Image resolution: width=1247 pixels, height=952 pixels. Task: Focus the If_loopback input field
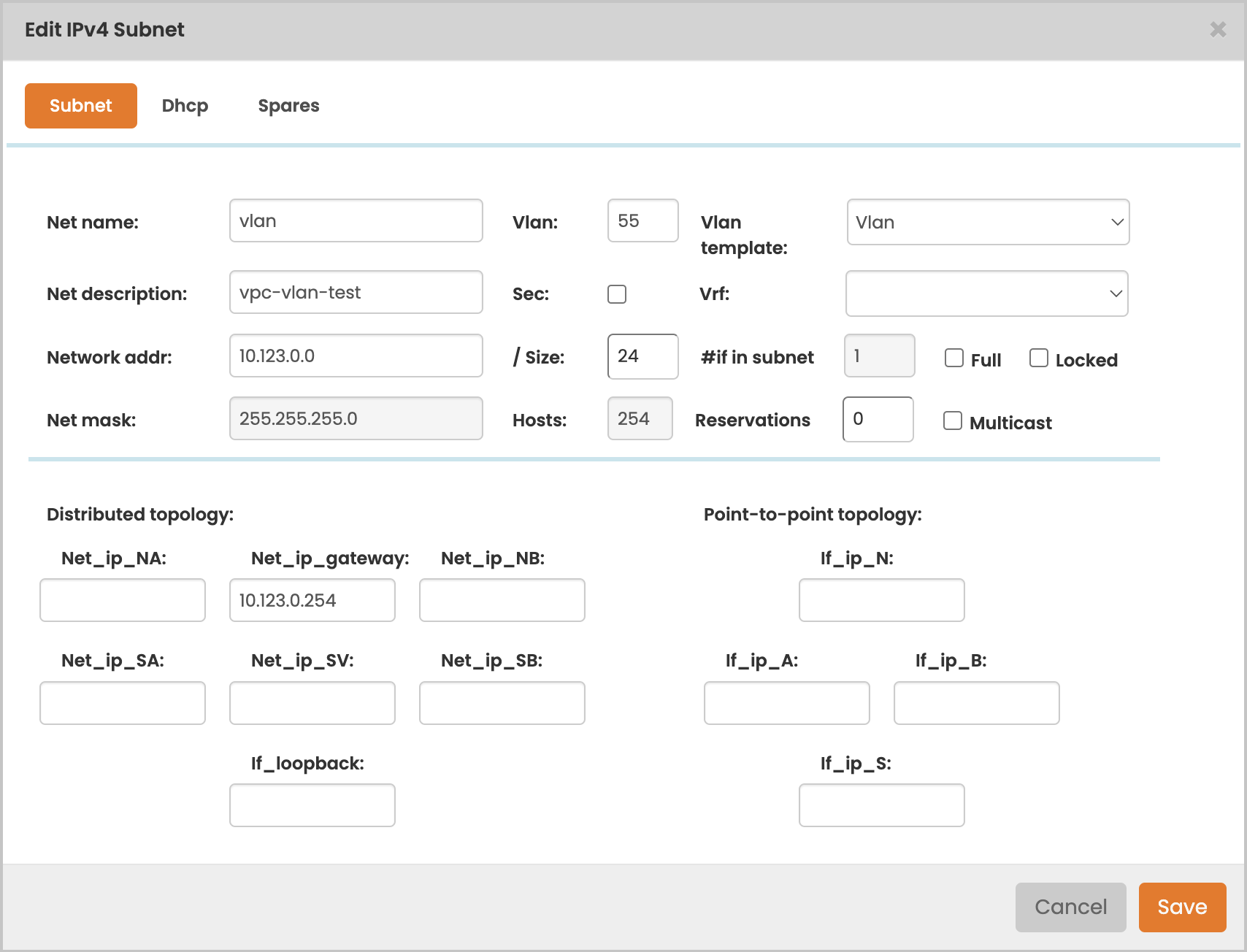312,805
